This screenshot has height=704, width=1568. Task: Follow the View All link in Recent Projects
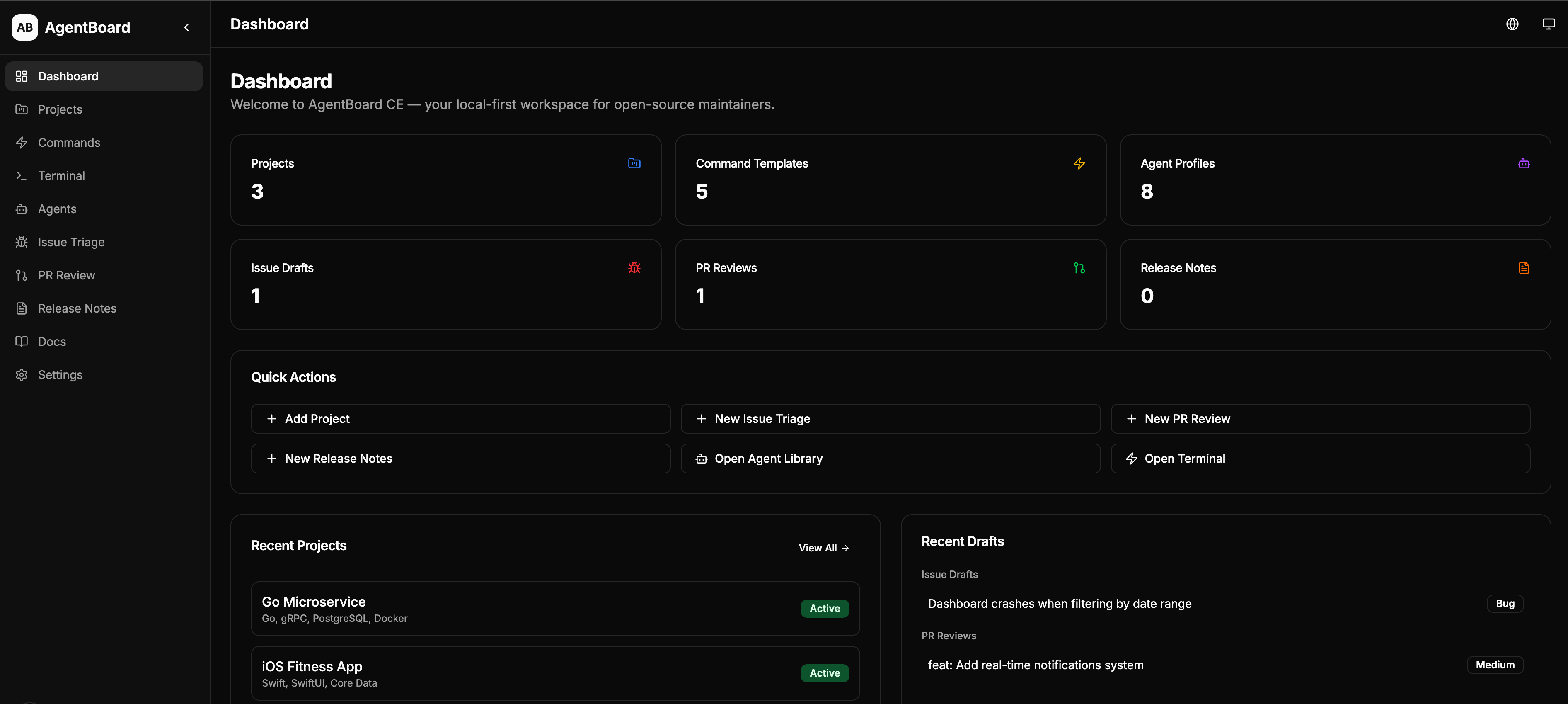[x=823, y=548]
